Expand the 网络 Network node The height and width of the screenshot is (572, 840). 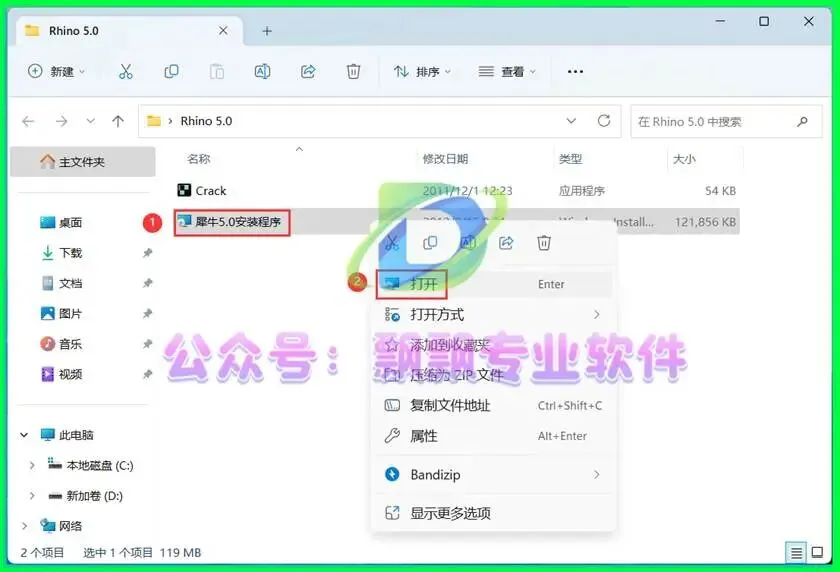[24, 526]
